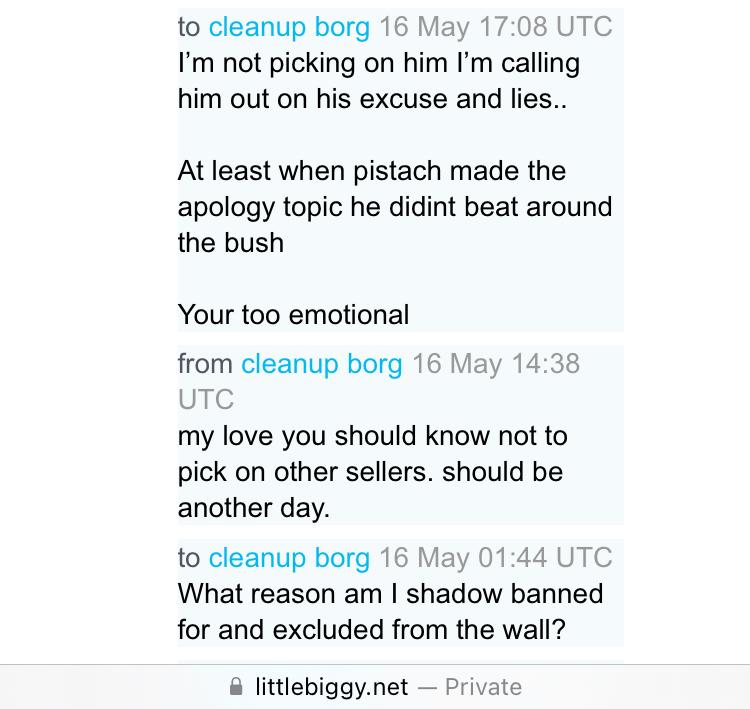Viewport: 750px width, 709px height.
Task: Click the "from" label before cleanup borg
Action: 205,363
